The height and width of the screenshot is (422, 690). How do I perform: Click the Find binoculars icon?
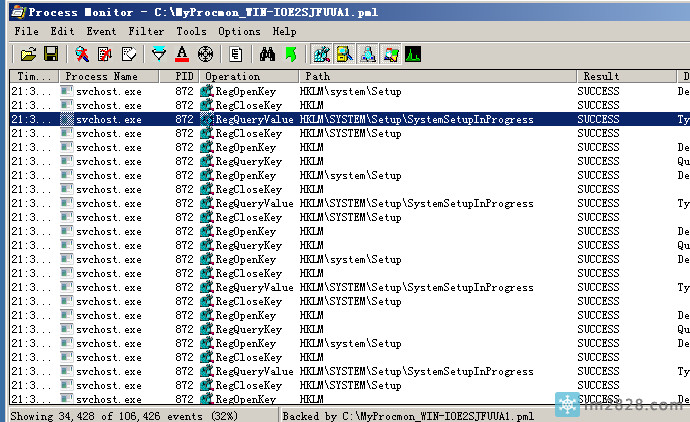267,54
